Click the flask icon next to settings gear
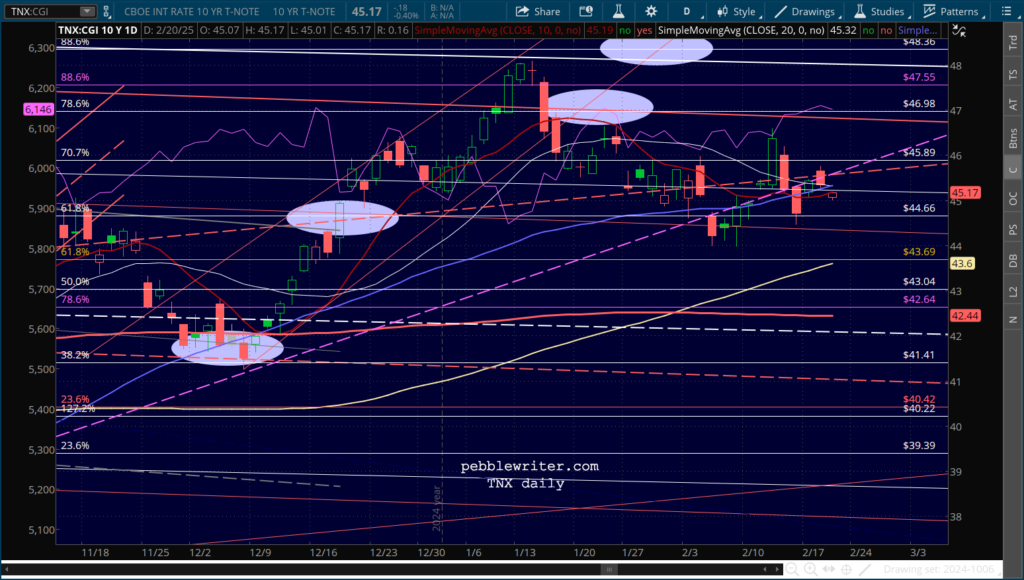Screen dimensions: 1024x580 pyautogui.click(x=618, y=11)
